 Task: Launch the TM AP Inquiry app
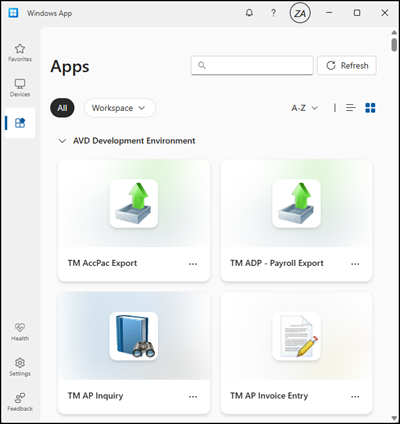click(134, 353)
